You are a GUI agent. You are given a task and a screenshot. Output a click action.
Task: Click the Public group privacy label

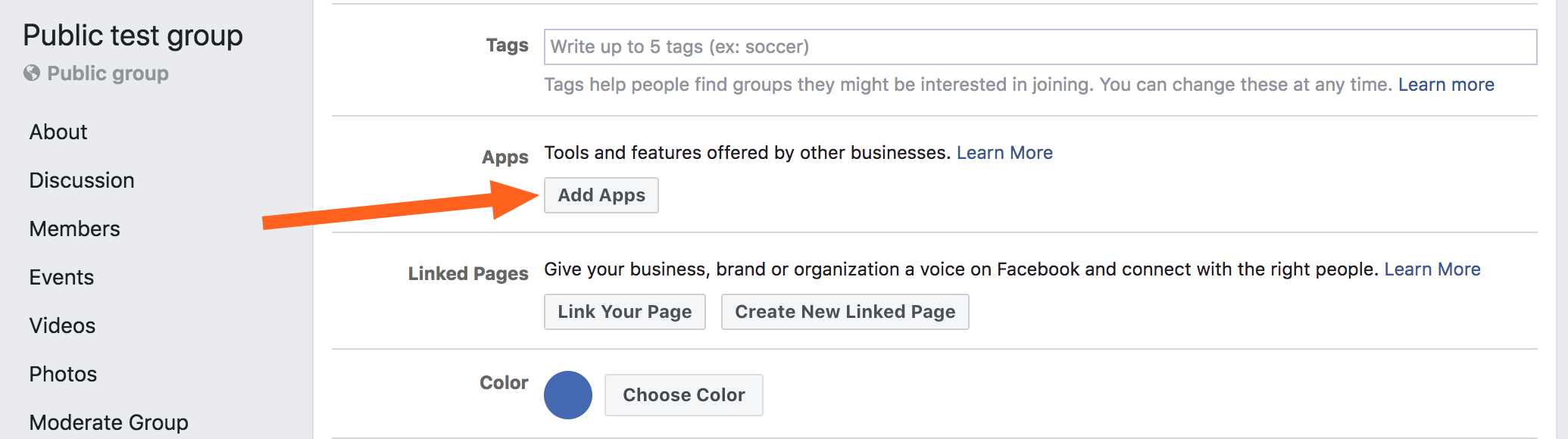click(x=108, y=73)
